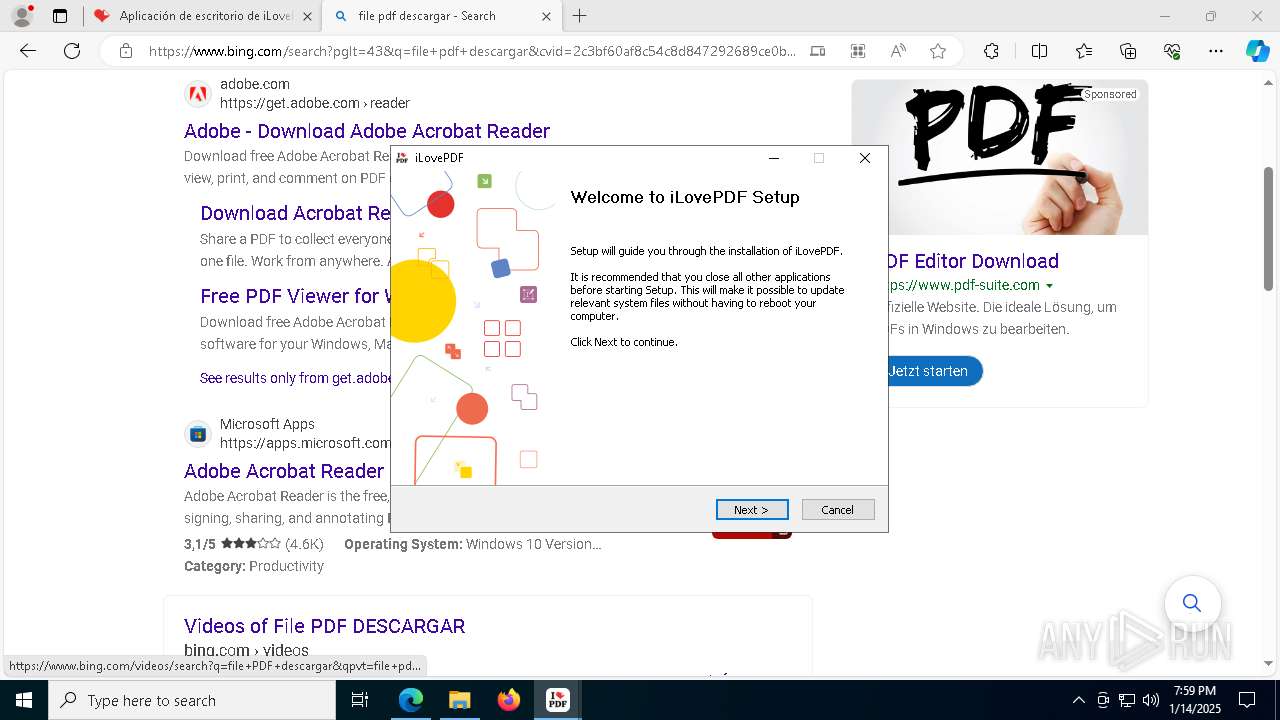Close the Bing search tab

coord(545,16)
